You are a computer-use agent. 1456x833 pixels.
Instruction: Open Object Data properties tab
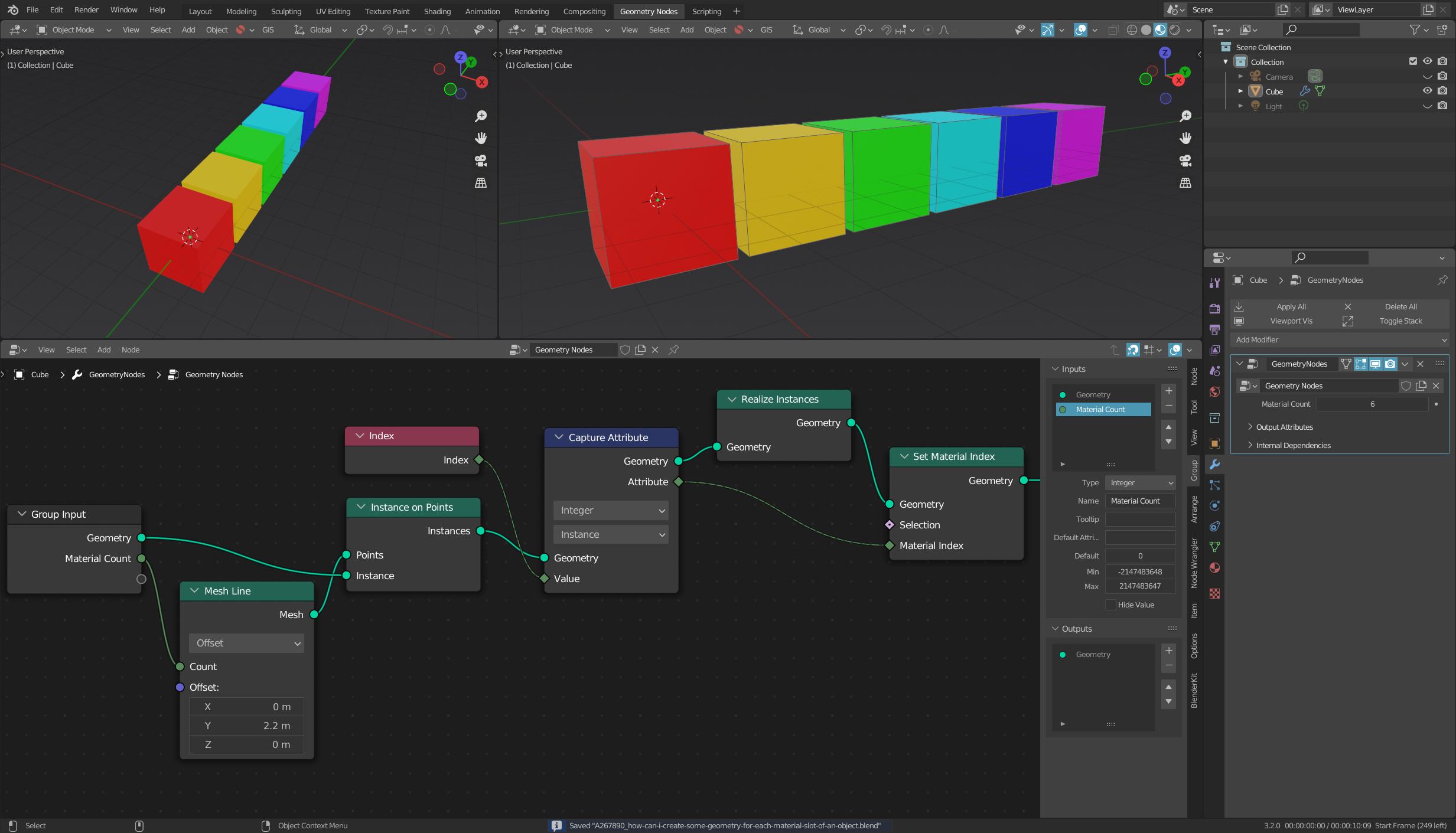click(x=1214, y=547)
